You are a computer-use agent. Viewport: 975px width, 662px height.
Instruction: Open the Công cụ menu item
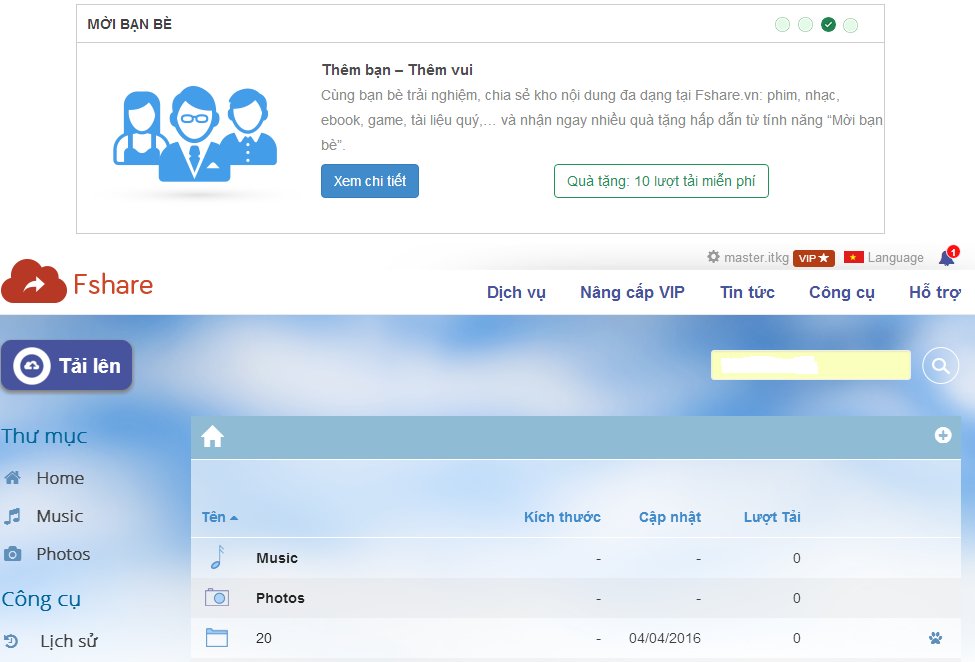tap(841, 292)
